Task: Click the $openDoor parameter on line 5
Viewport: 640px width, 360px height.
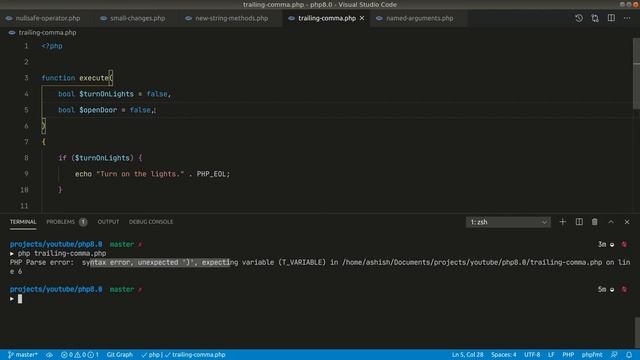Action: click(98, 110)
